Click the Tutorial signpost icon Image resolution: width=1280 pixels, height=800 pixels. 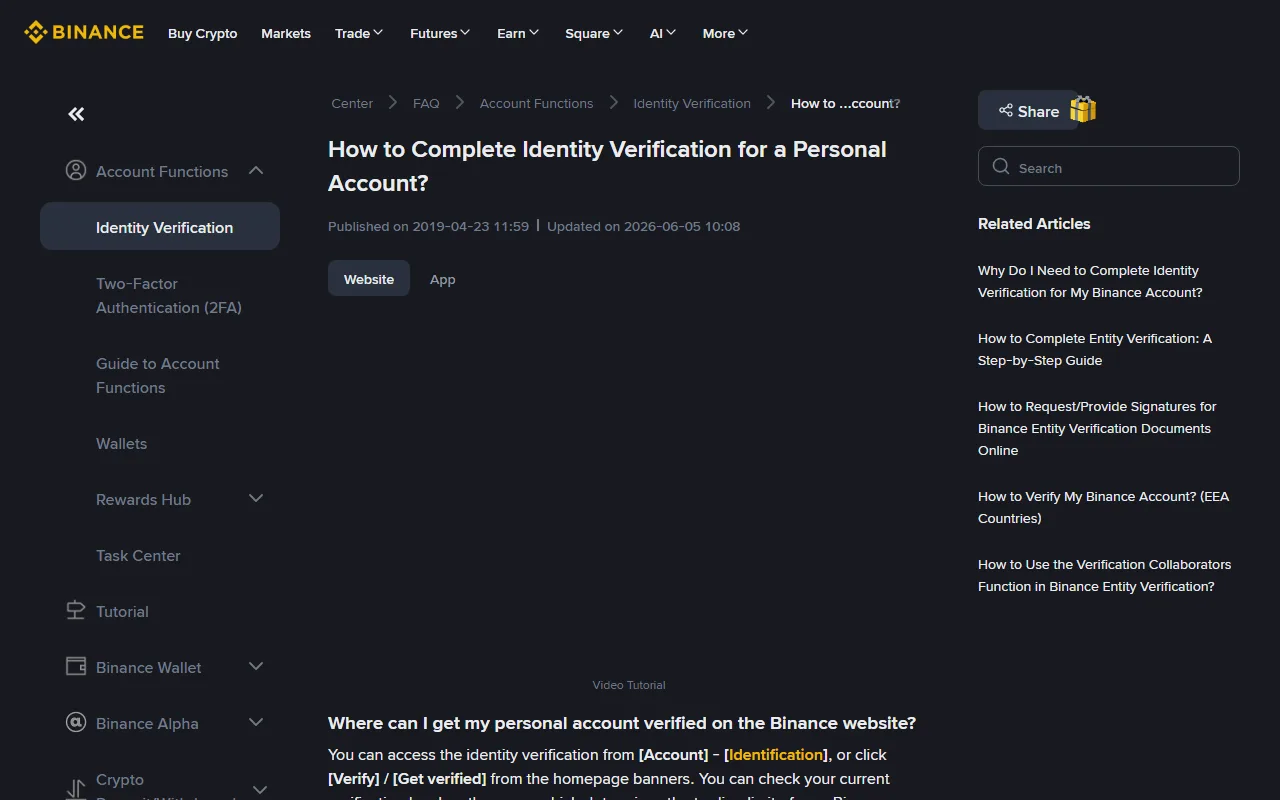point(76,611)
